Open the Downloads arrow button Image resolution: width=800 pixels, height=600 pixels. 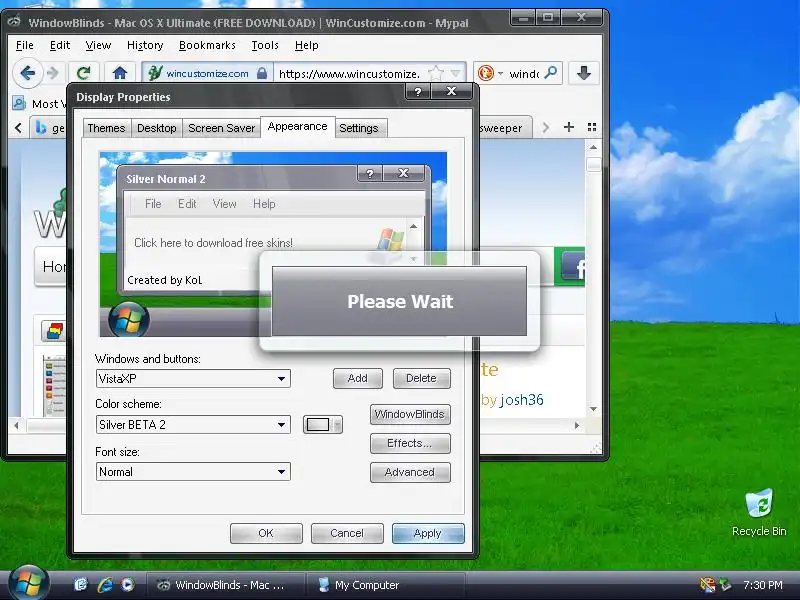[584, 73]
